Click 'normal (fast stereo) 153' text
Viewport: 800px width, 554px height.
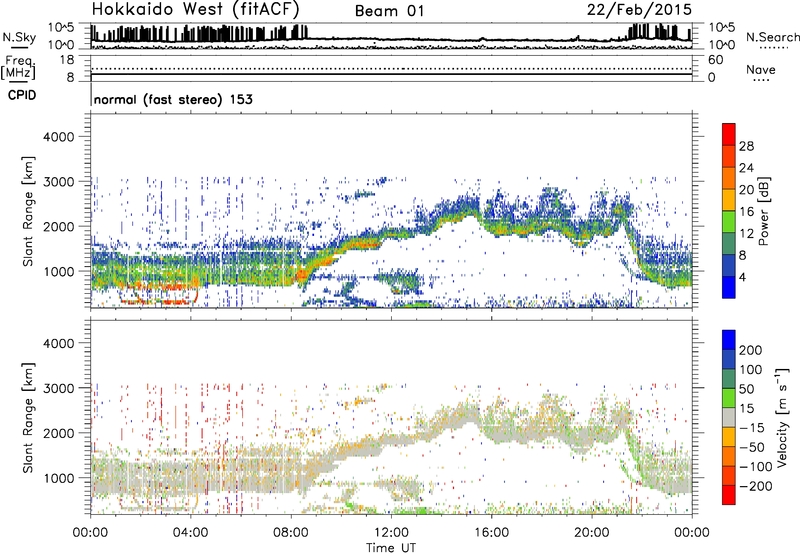173,99
